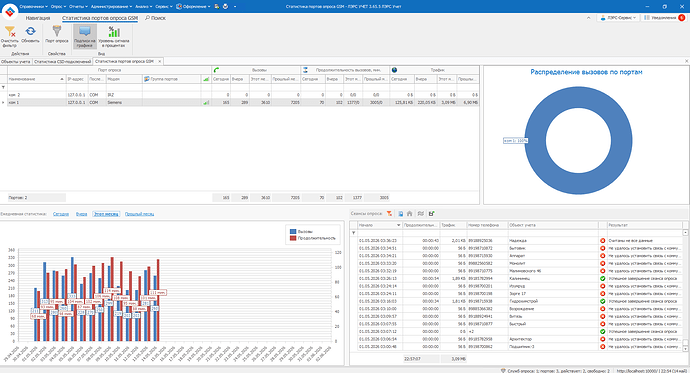Switch to Статистика CSD-подключений document tab
The image size is (690, 373).
click(x=62, y=62)
